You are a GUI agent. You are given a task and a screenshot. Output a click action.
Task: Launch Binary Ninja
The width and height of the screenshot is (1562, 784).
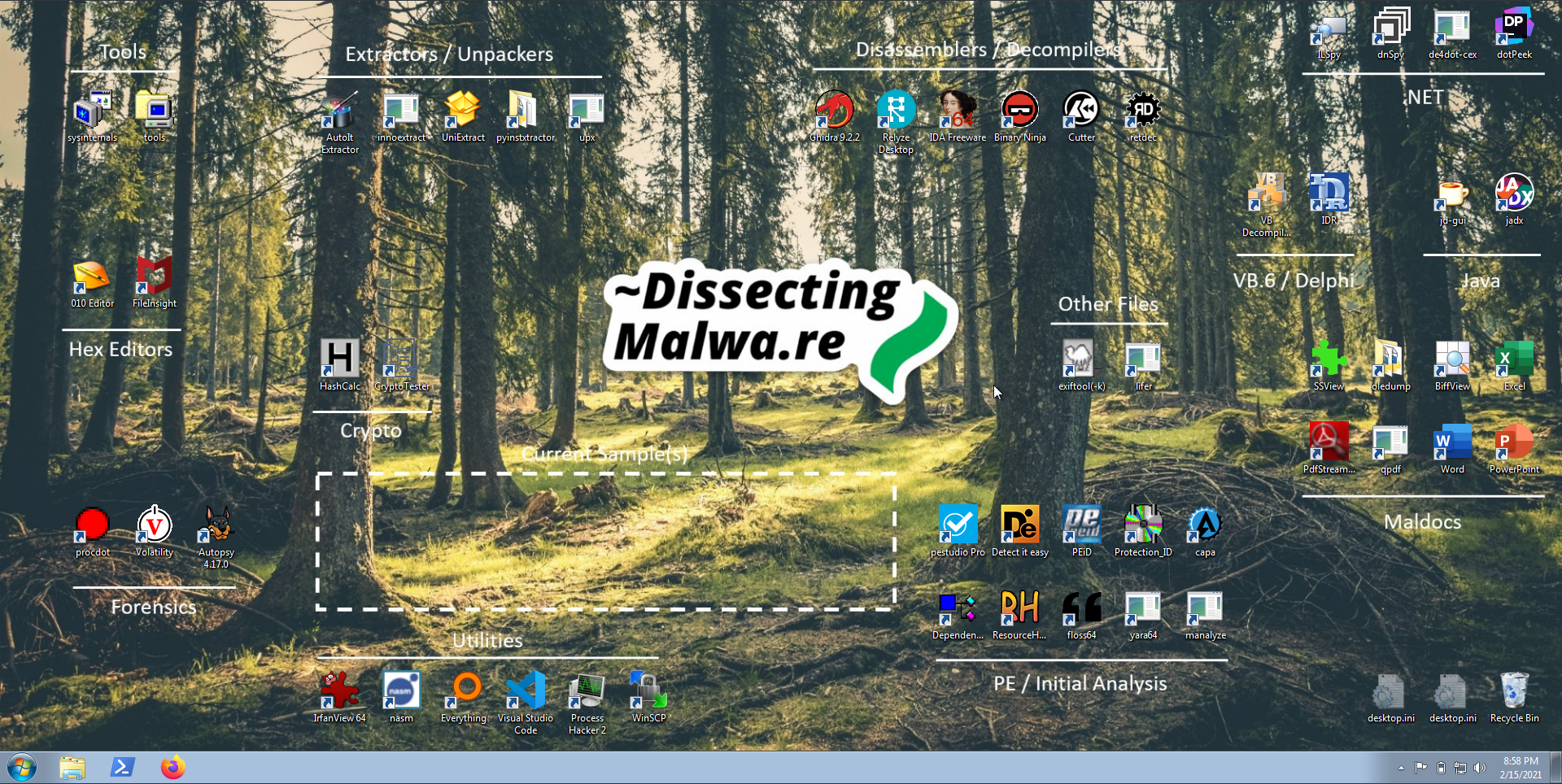point(1019,116)
